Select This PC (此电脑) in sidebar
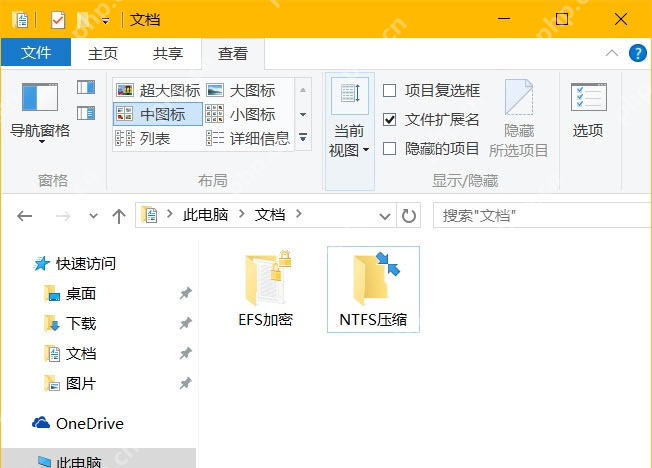The height and width of the screenshot is (468, 652). coord(99,458)
